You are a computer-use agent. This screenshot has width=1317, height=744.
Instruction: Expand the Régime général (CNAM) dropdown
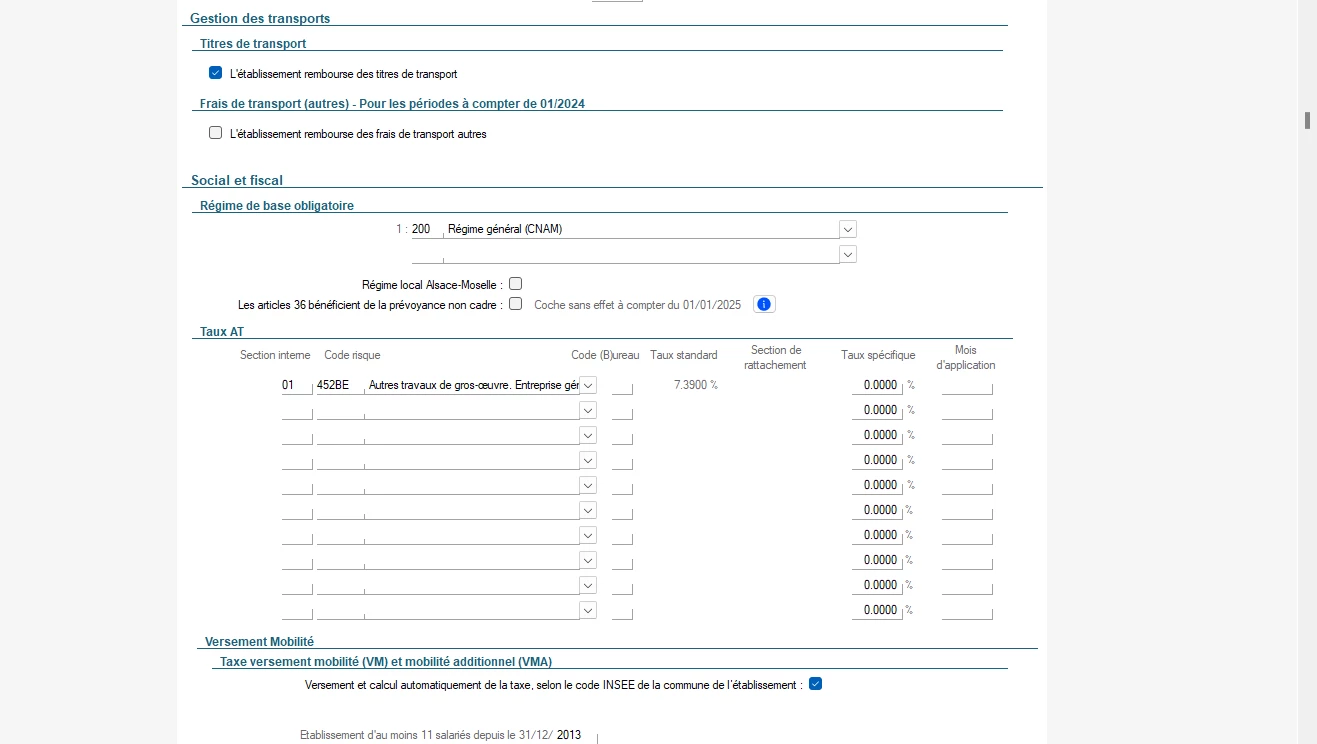[x=848, y=229]
